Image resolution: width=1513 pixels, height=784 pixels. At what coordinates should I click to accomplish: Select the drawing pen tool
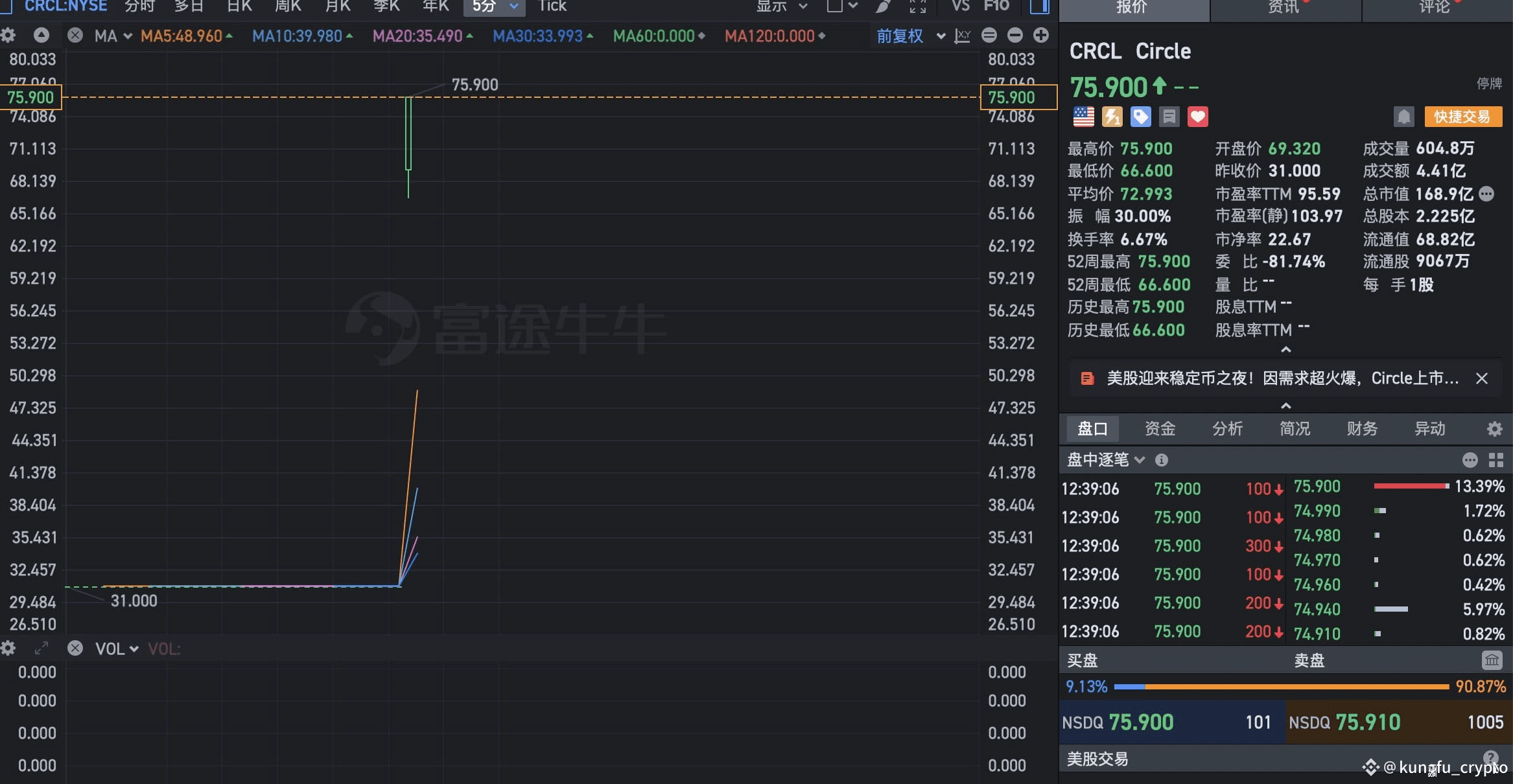[x=883, y=6]
